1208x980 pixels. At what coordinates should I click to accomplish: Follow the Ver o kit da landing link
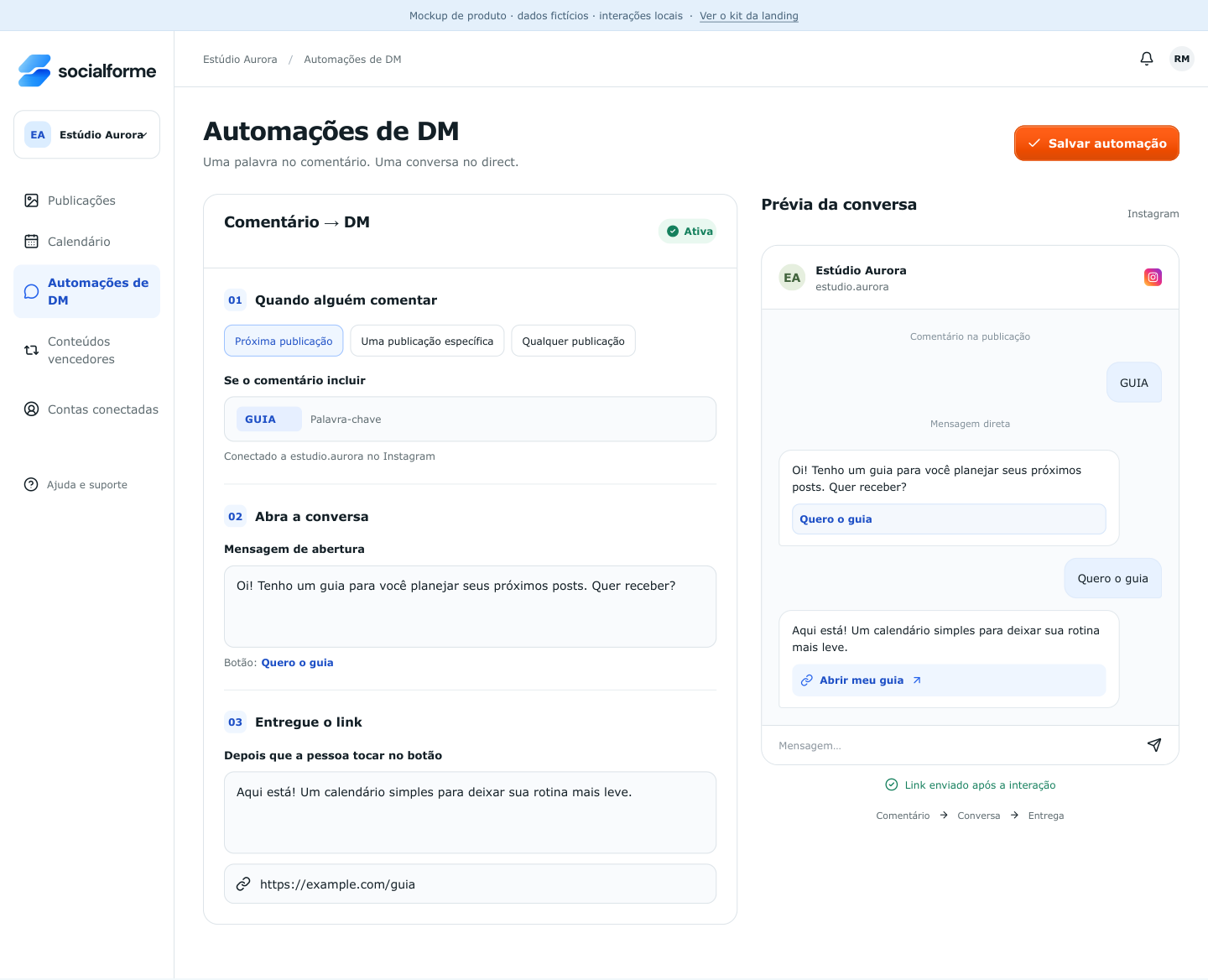click(749, 16)
